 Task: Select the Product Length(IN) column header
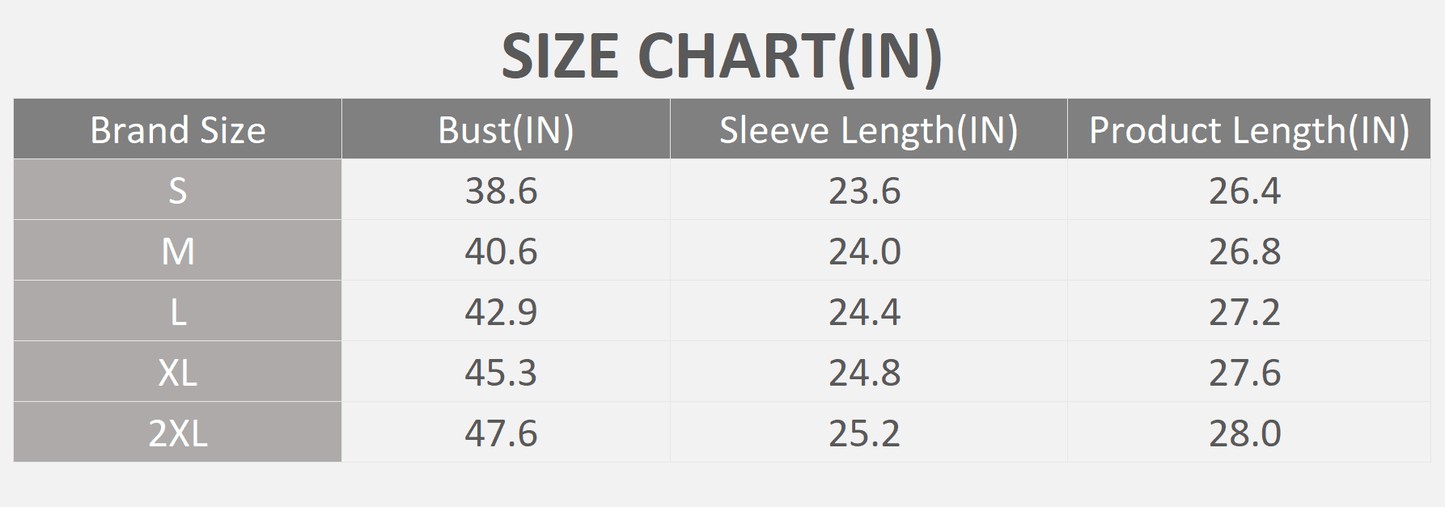(1249, 130)
